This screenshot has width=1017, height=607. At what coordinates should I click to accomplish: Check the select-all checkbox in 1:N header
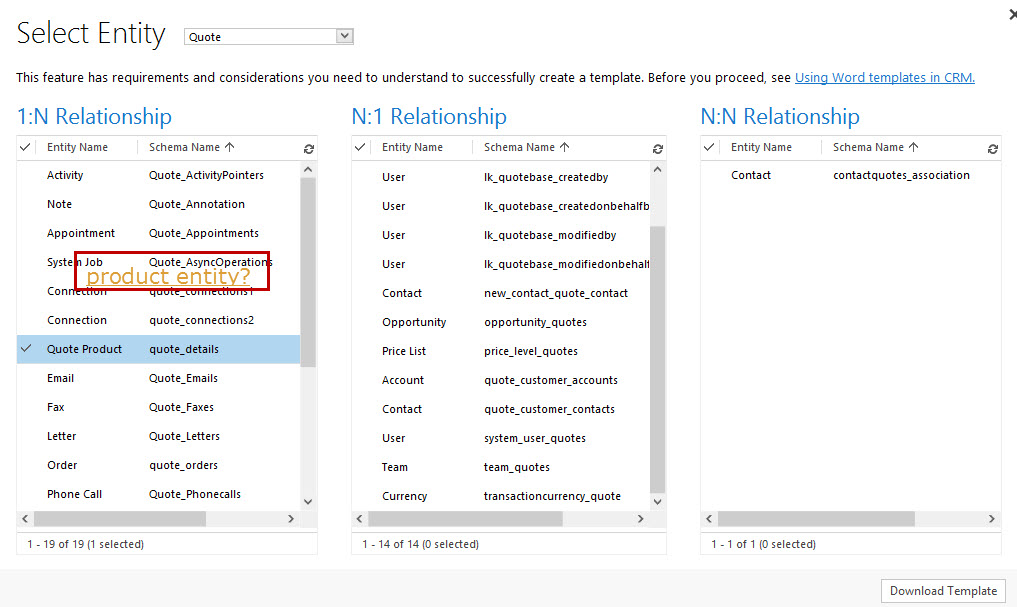(x=25, y=147)
